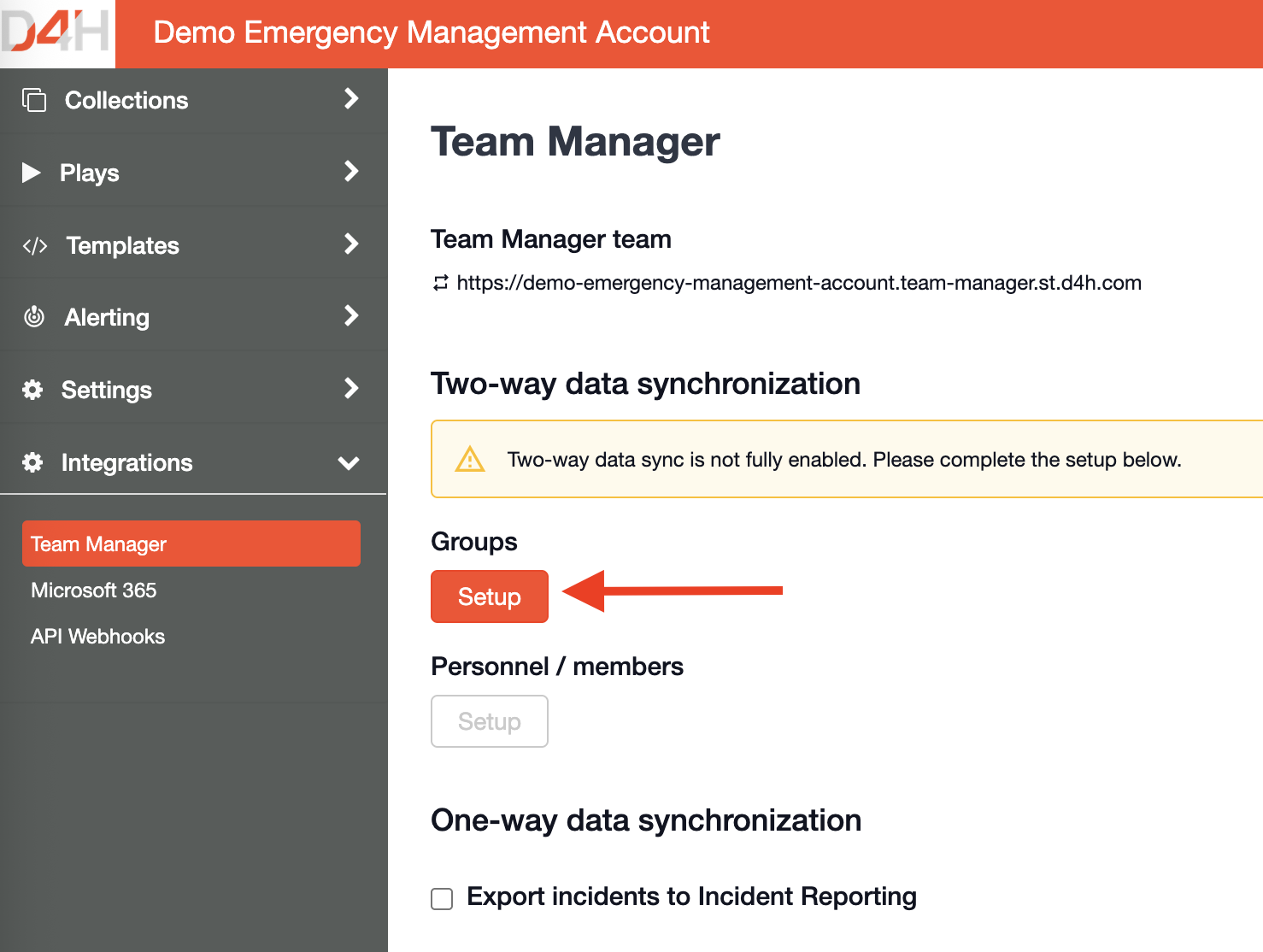Open the Collections sidebar item
Viewport: 1263px width, 952px height.
[193, 100]
